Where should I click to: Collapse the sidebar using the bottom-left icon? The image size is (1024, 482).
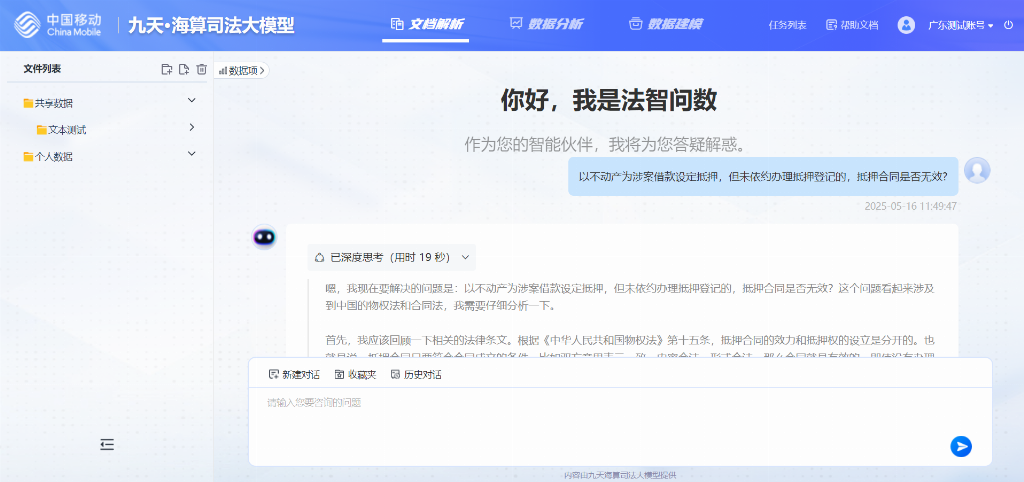click(x=107, y=444)
